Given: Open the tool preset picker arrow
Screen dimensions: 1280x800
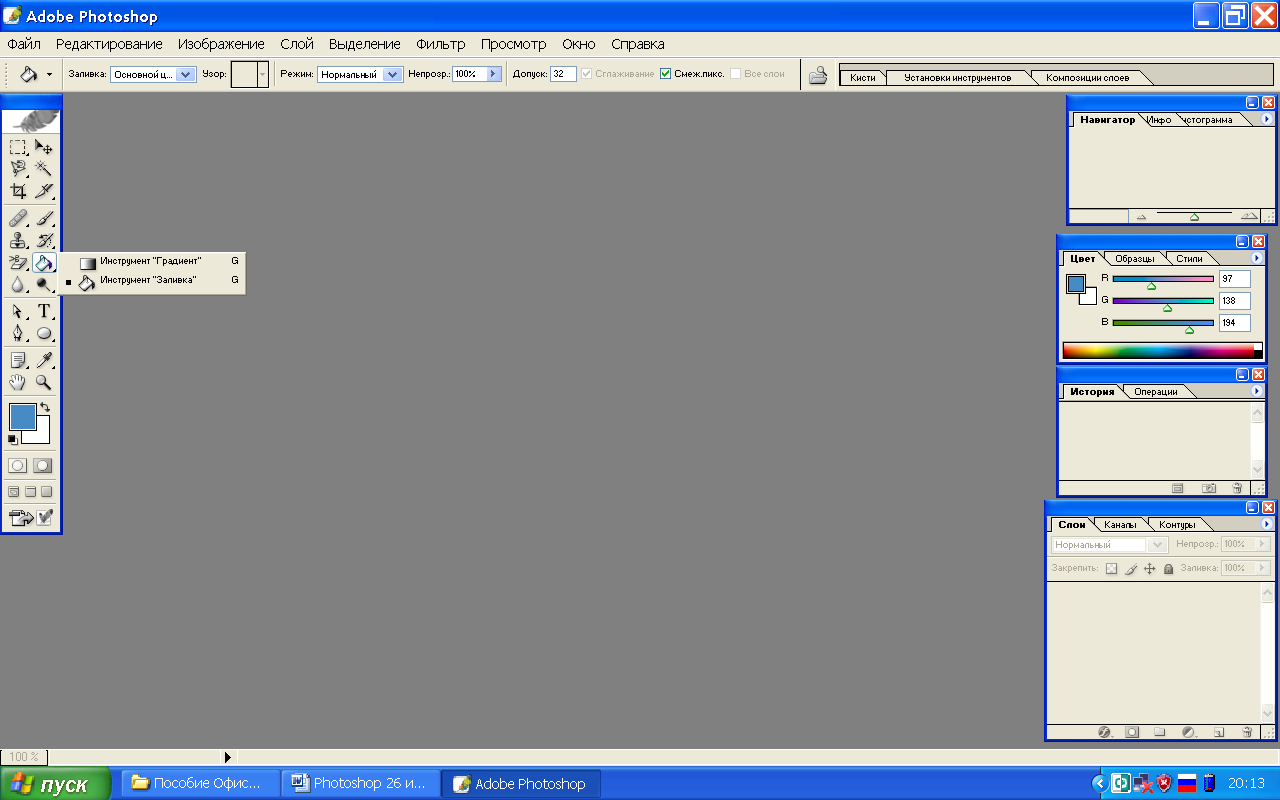Looking at the screenshot, I should click(49, 74).
